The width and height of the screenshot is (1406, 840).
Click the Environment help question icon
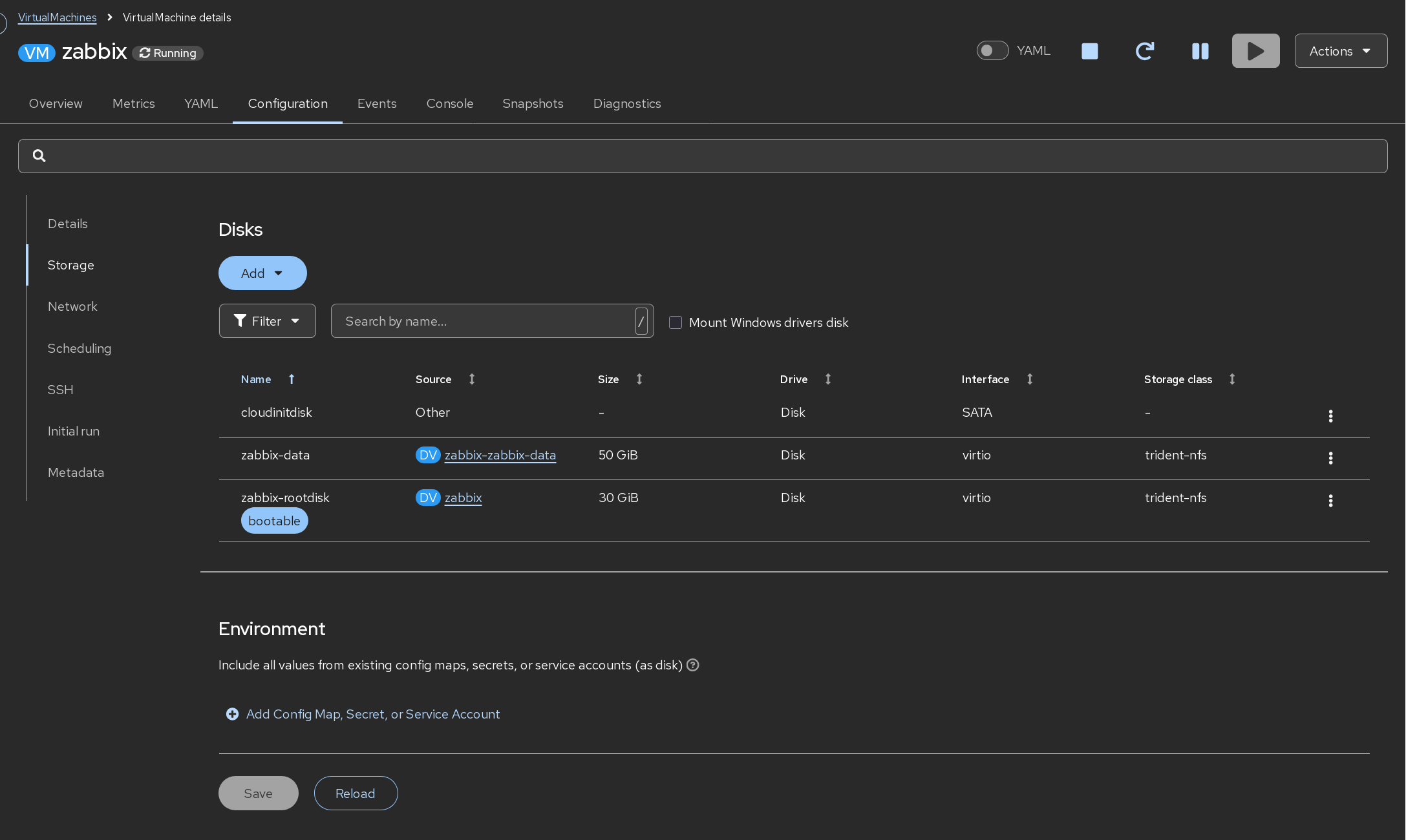pyautogui.click(x=693, y=665)
